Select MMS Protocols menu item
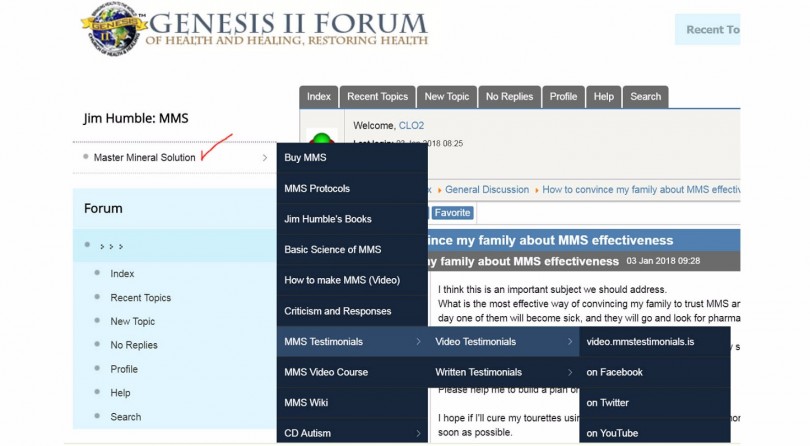 [317, 189]
